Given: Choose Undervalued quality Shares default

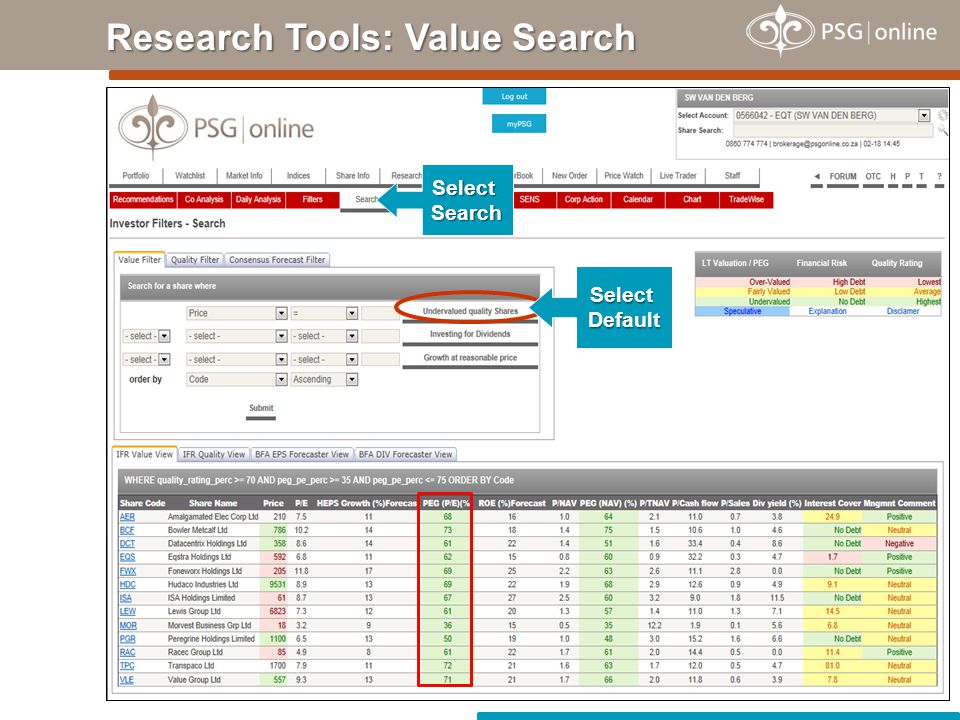Looking at the screenshot, I should coord(470,312).
